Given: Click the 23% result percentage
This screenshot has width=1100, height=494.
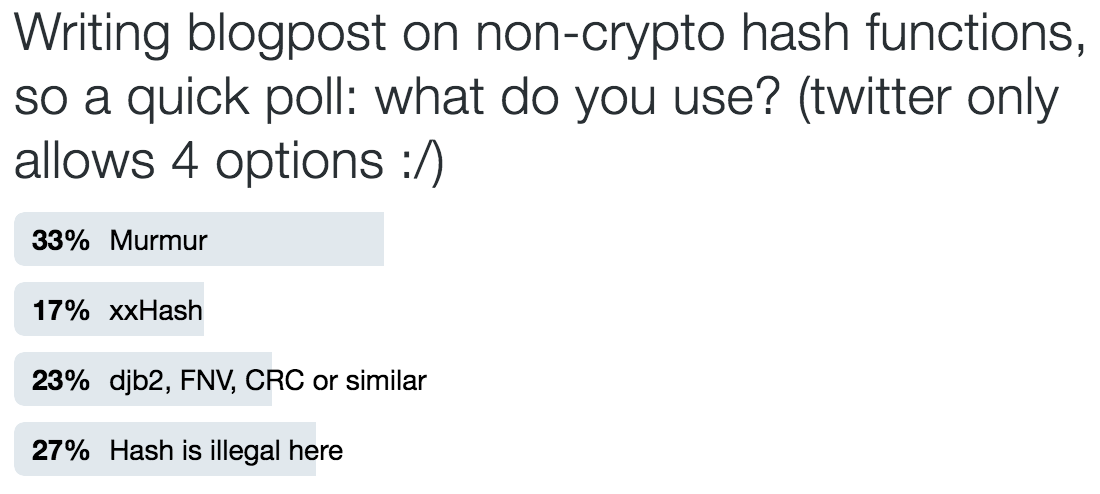Looking at the screenshot, I should 61,380.
